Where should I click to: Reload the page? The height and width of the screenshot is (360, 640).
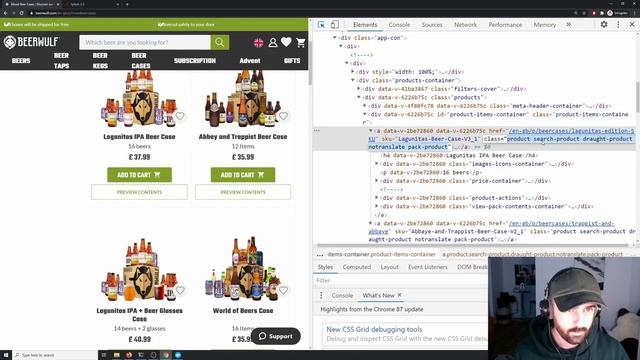point(21,13)
